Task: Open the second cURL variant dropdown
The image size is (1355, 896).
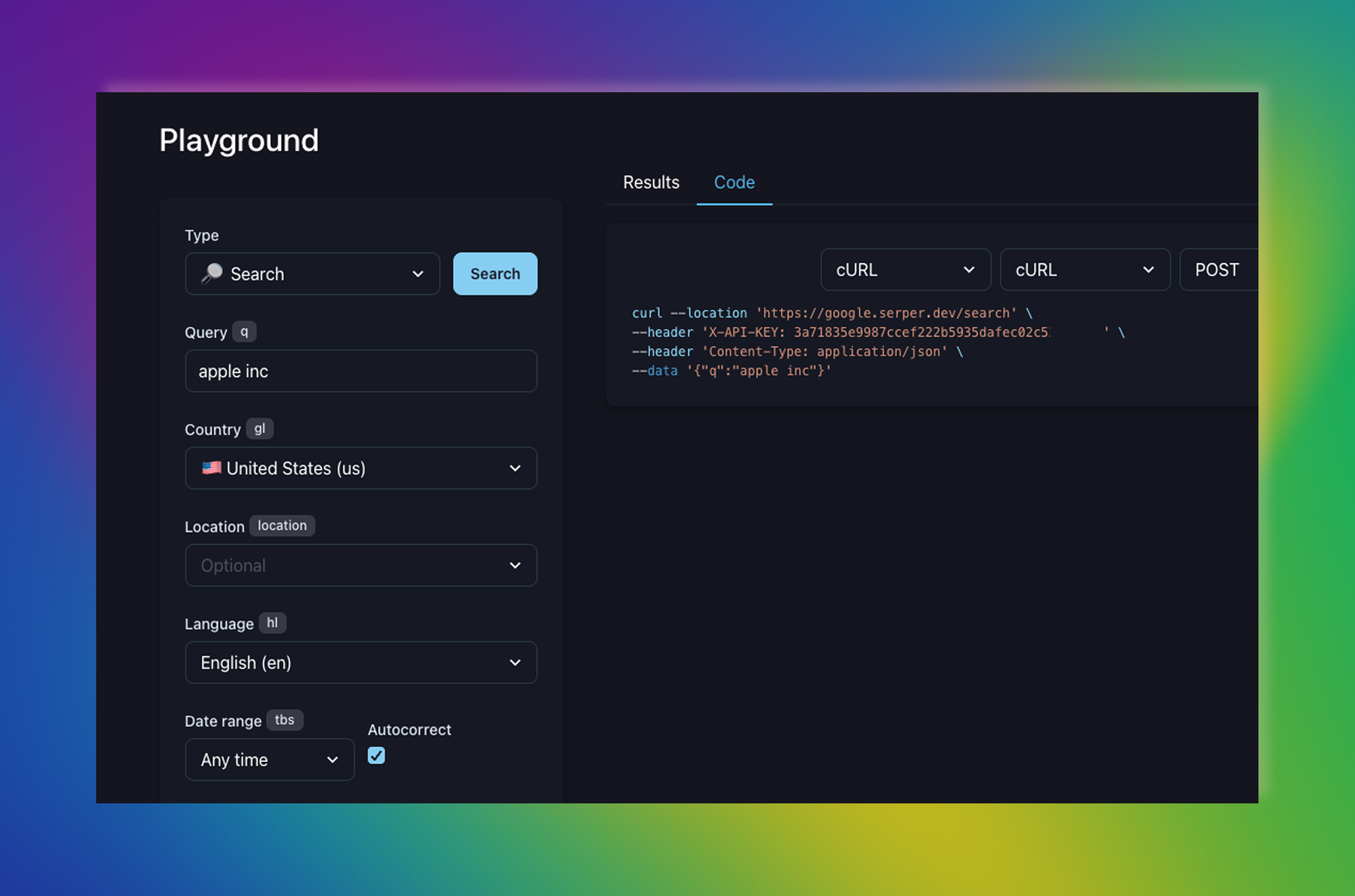Action: coord(1085,270)
